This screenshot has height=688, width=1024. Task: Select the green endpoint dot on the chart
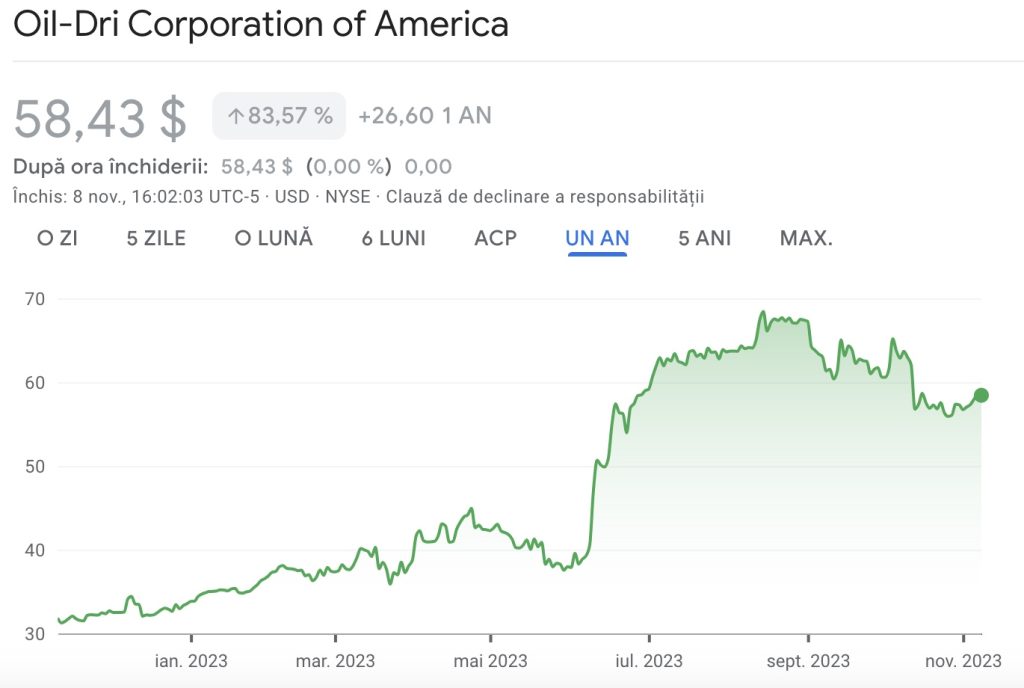(x=981, y=395)
